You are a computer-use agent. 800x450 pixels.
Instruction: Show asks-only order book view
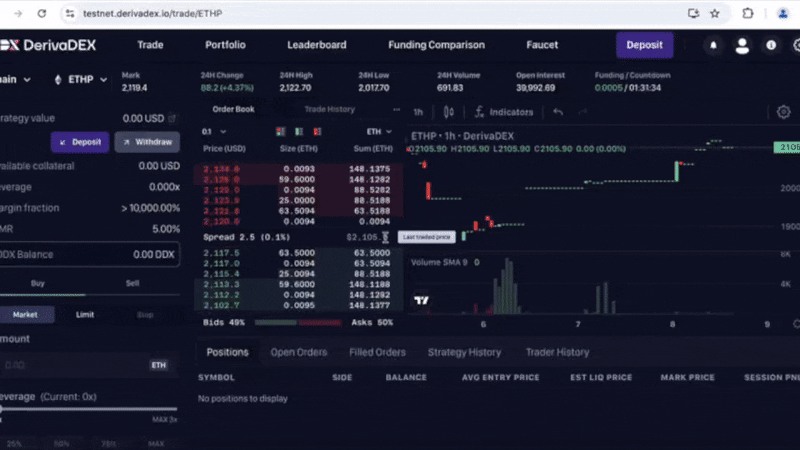(x=317, y=132)
